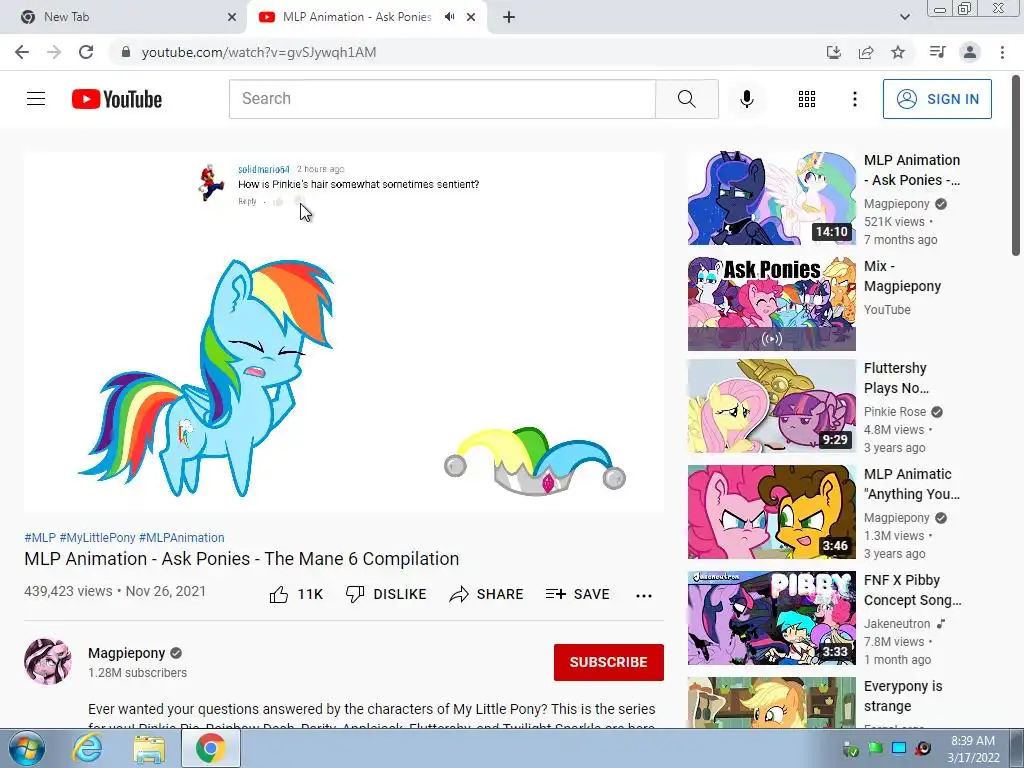The width and height of the screenshot is (1024, 768).
Task: Open the Everypony is strange video title
Action: 903,696
